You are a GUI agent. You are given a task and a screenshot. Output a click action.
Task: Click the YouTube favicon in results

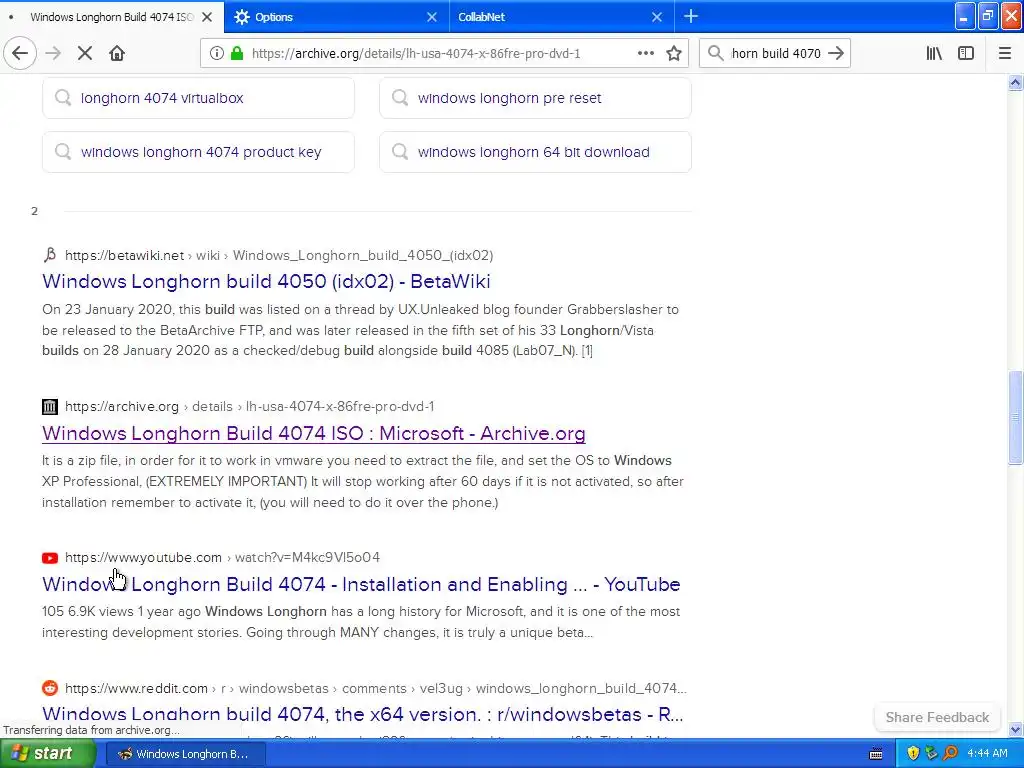[50, 558]
